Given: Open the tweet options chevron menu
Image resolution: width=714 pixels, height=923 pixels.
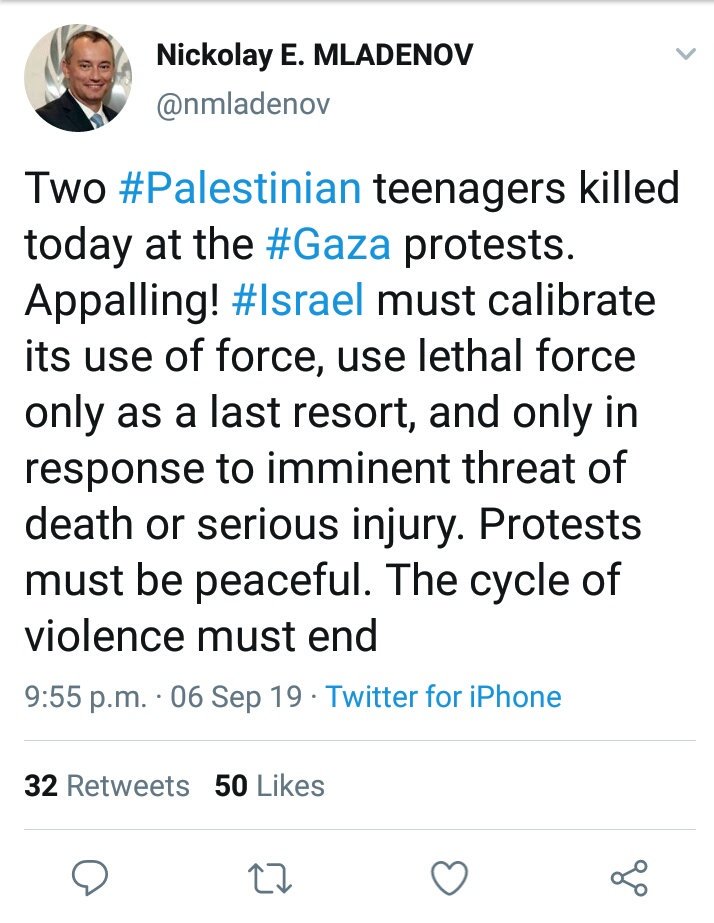Looking at the screenshot, I should 685,55.
